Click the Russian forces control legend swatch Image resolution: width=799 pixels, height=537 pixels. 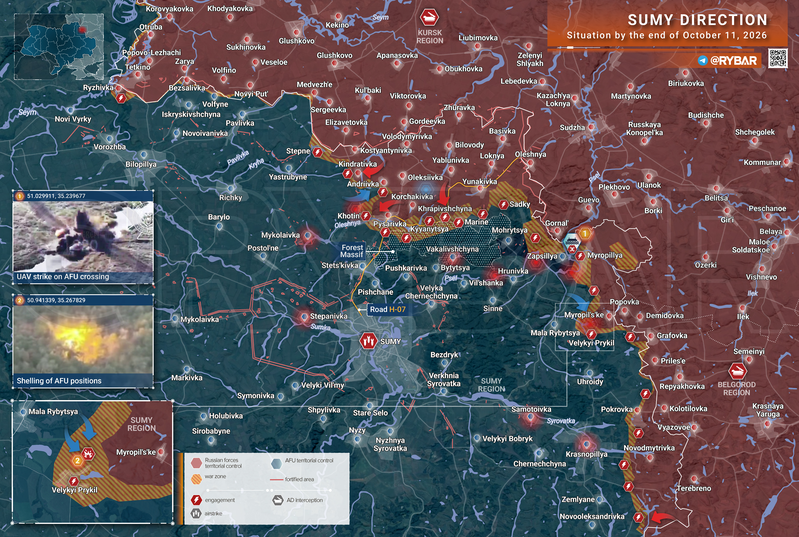pos(196,463)
